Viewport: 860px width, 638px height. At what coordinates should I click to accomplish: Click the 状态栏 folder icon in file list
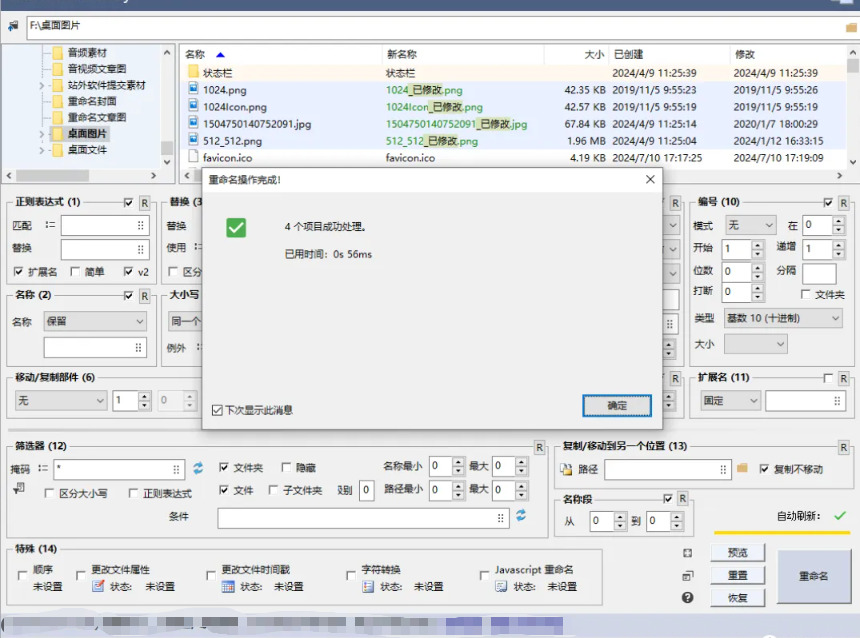[x=193, y=72]
